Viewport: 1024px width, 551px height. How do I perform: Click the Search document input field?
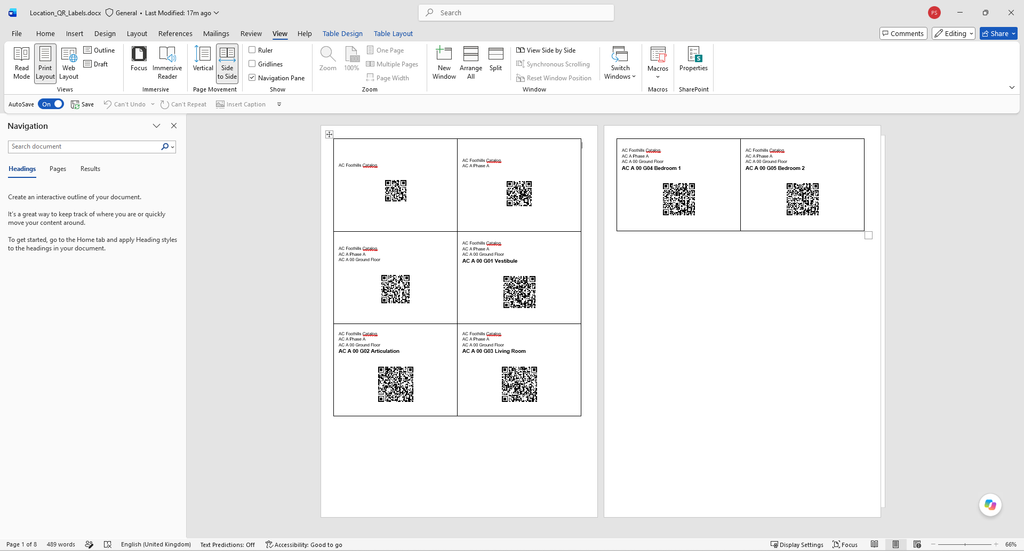coord(84,147)
